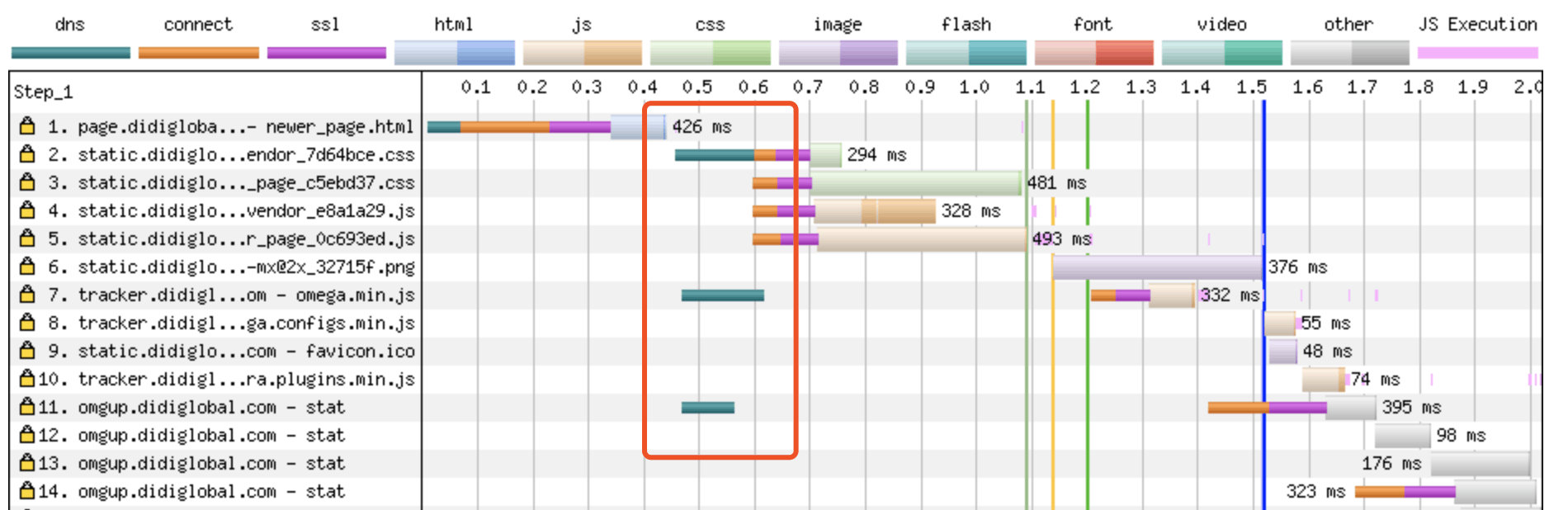Screen dimensions: 1568x510
Task: Click the js download bar labeled 328 ms
Action: click(x=875, y=210)
